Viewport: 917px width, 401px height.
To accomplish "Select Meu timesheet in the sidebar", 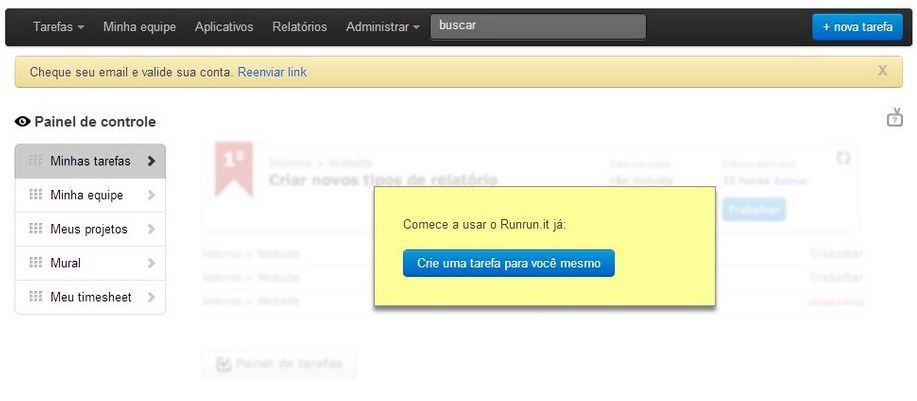I will click(90, 297).
